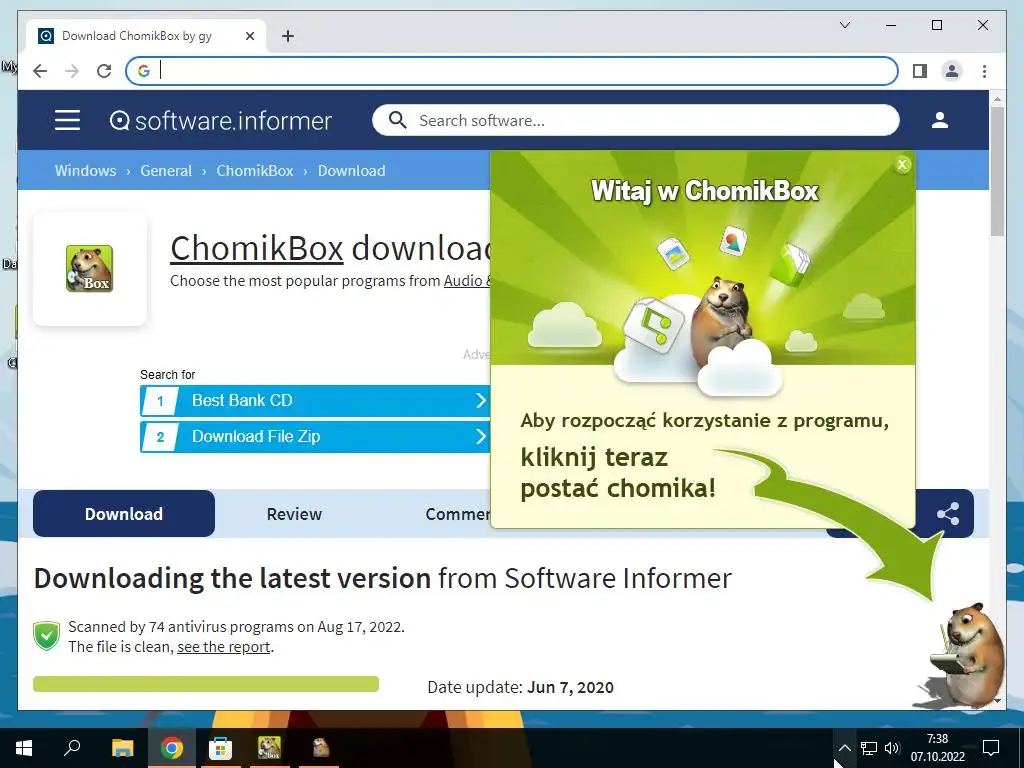Screen dimensions: 1024x768
Task: Open the Windows Start menu
Action: click(24, 748)
